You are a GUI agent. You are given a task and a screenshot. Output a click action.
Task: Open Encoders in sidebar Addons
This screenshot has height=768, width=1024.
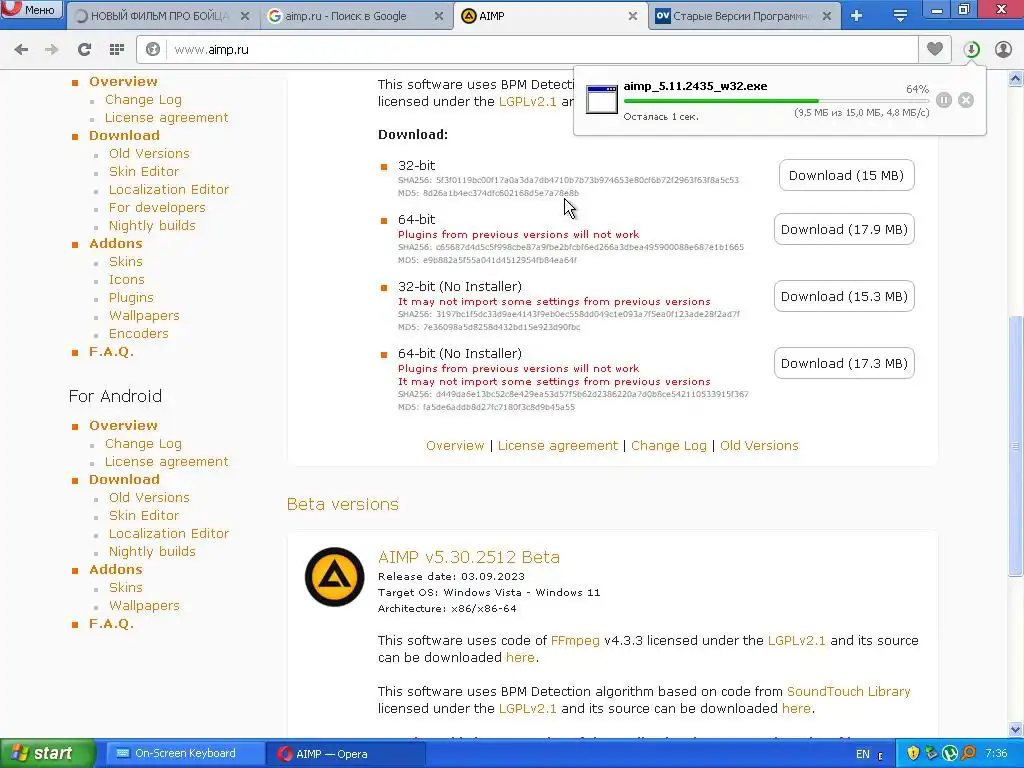138,333
